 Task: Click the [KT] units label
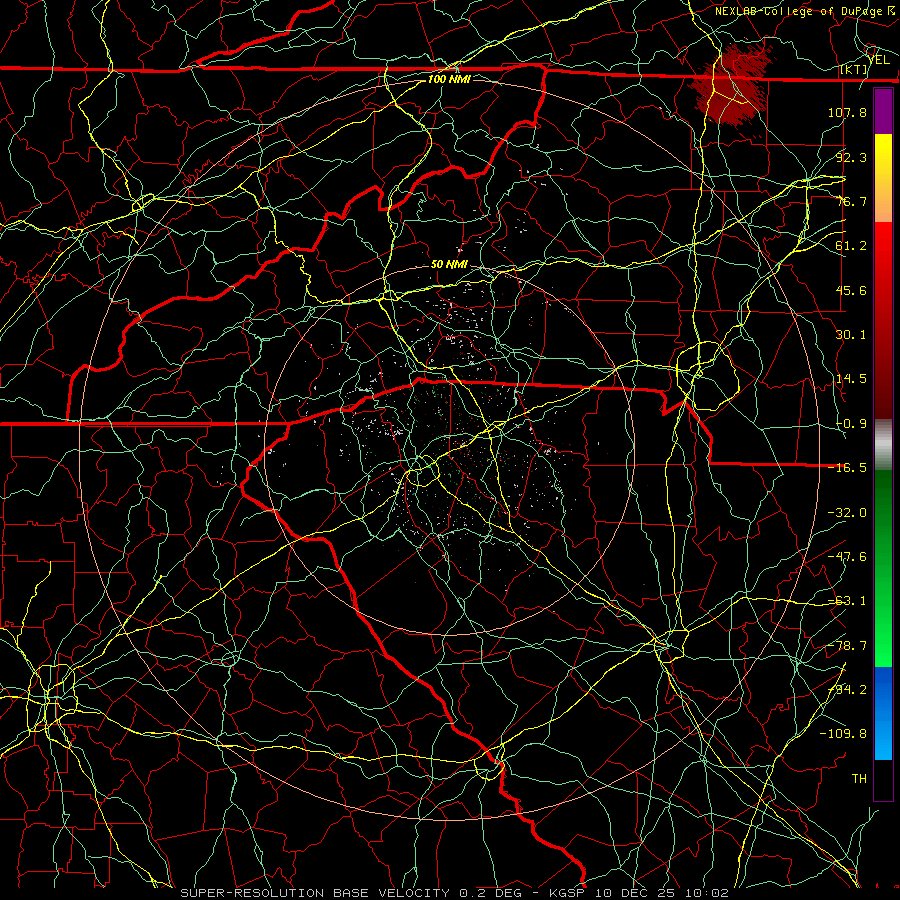[854, 69]
